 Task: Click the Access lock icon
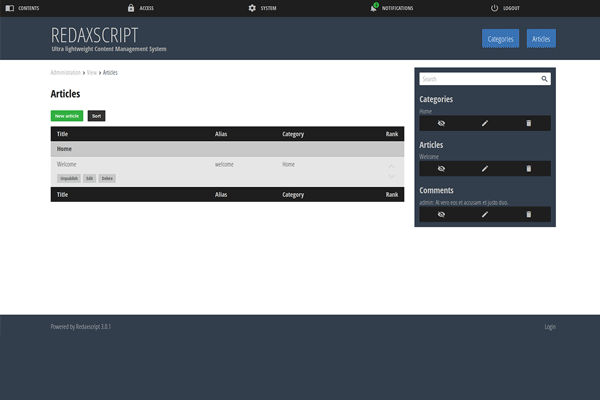pos(131,8)
